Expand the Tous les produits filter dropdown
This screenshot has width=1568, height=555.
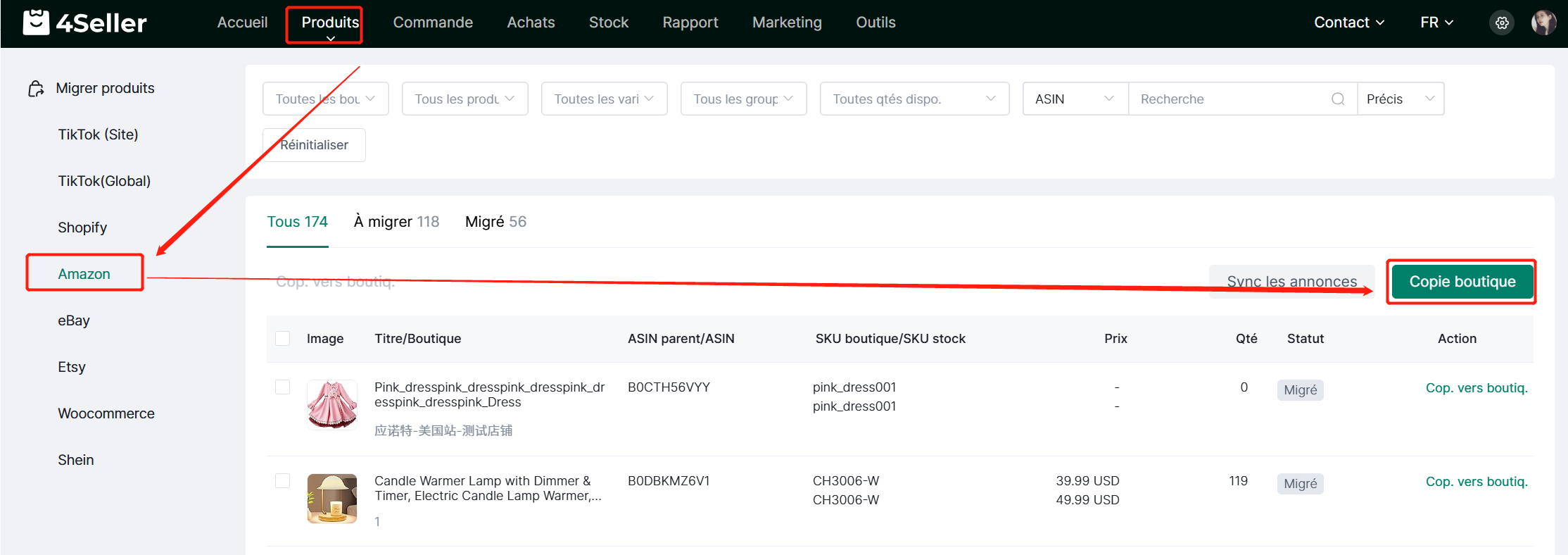(465, 99)
